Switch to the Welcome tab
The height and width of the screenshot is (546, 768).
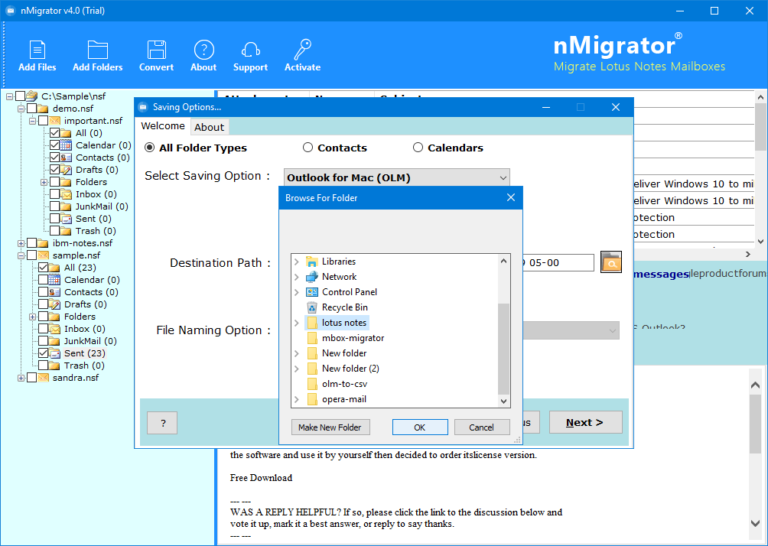point(162,126)
